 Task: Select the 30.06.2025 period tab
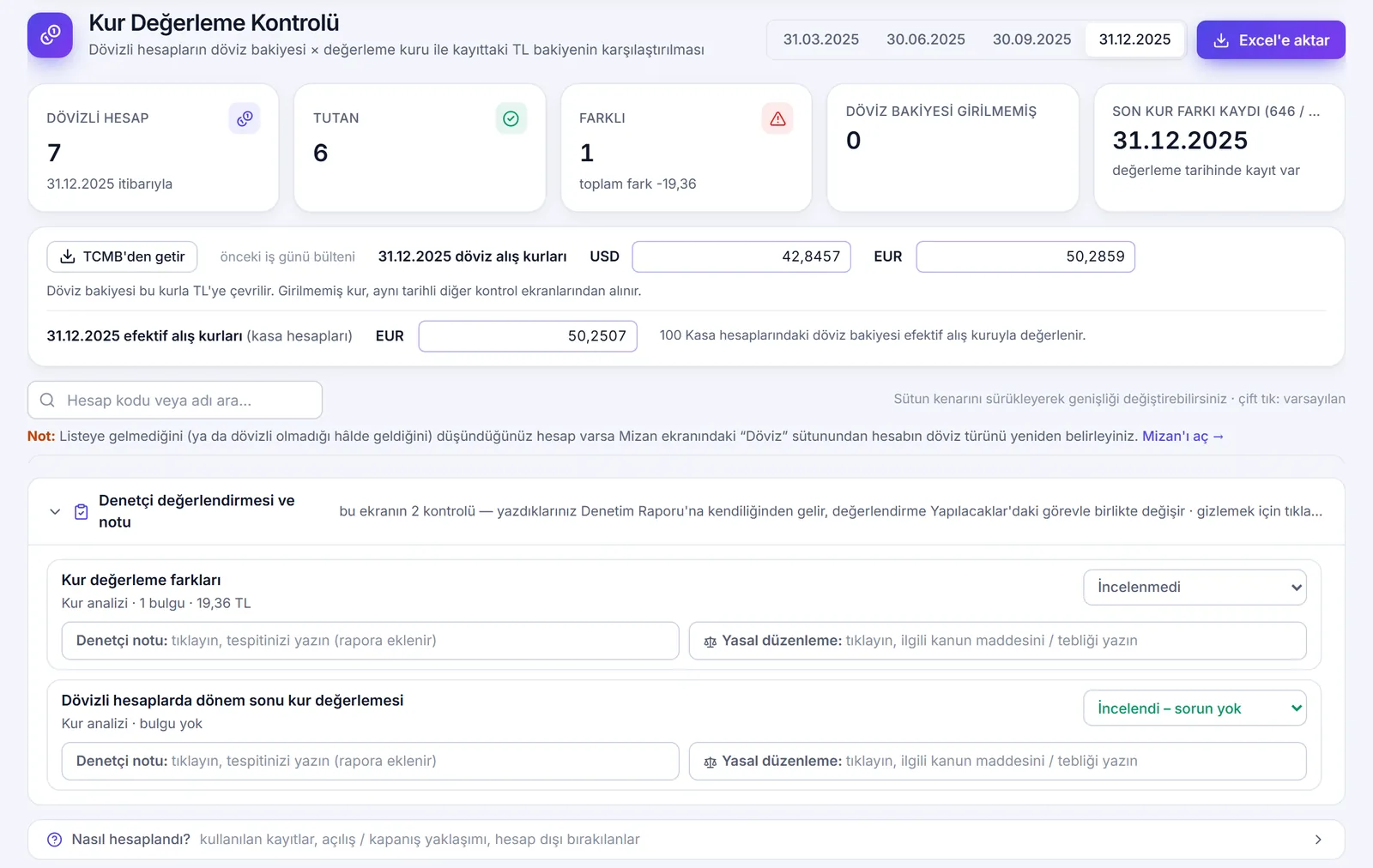(x=925, y=39)
